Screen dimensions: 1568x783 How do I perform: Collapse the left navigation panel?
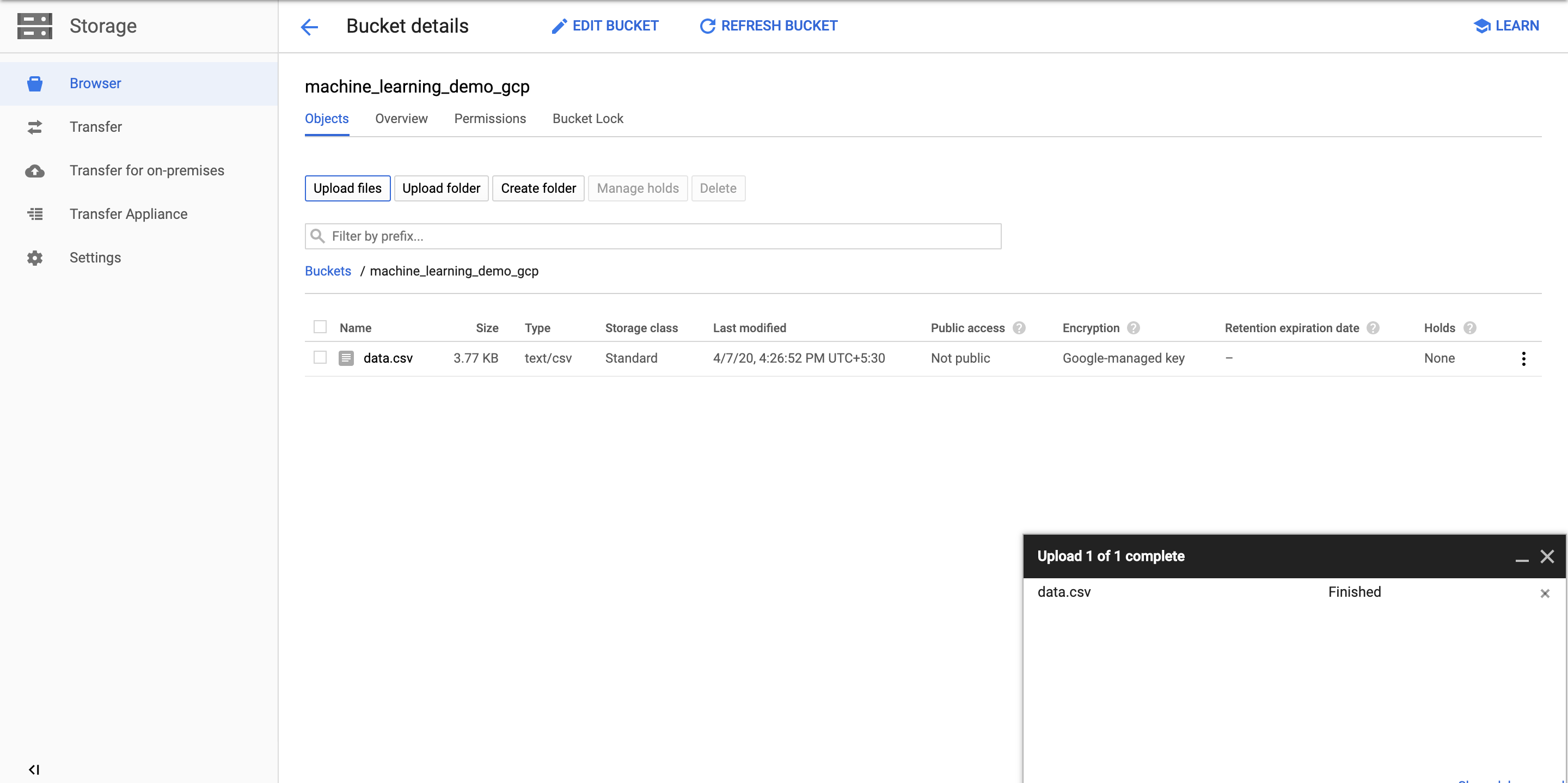click(x=35, y=768)
